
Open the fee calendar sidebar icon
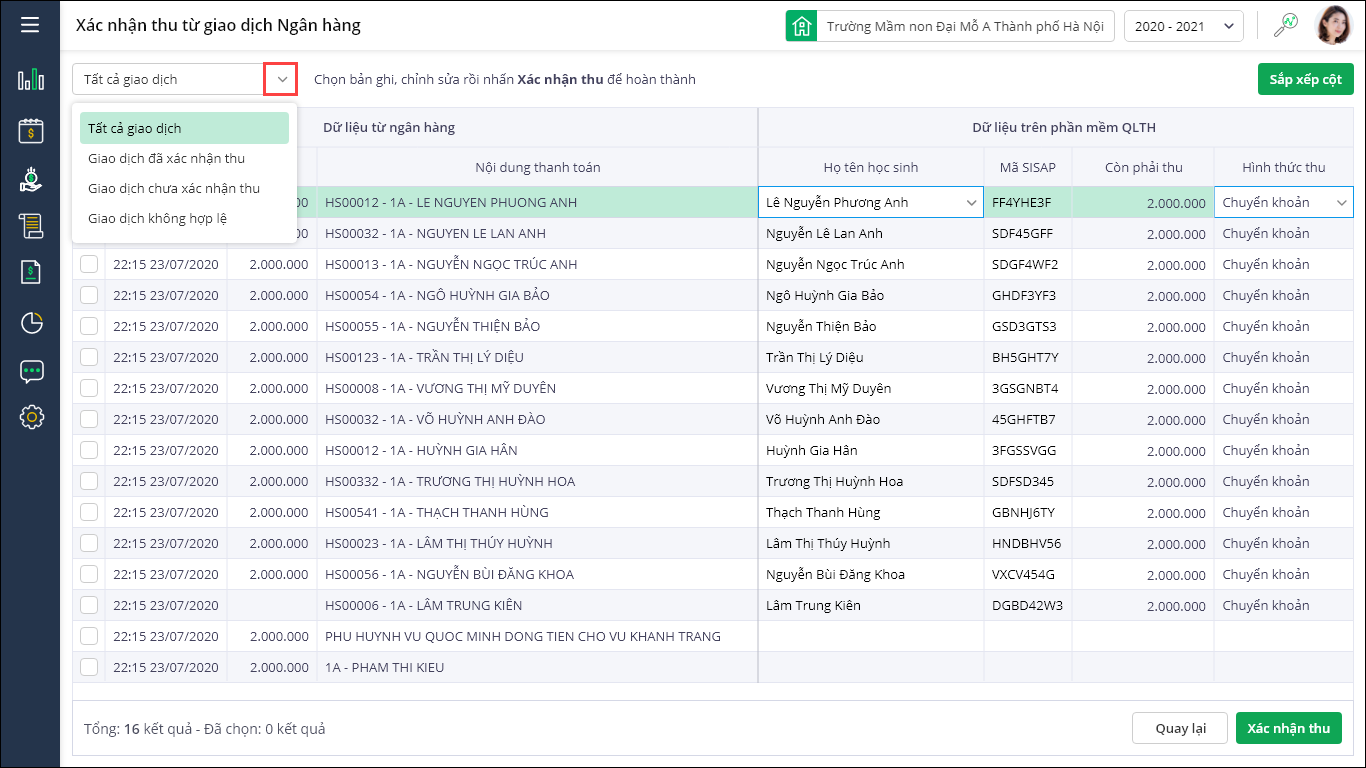click(31, 130)
